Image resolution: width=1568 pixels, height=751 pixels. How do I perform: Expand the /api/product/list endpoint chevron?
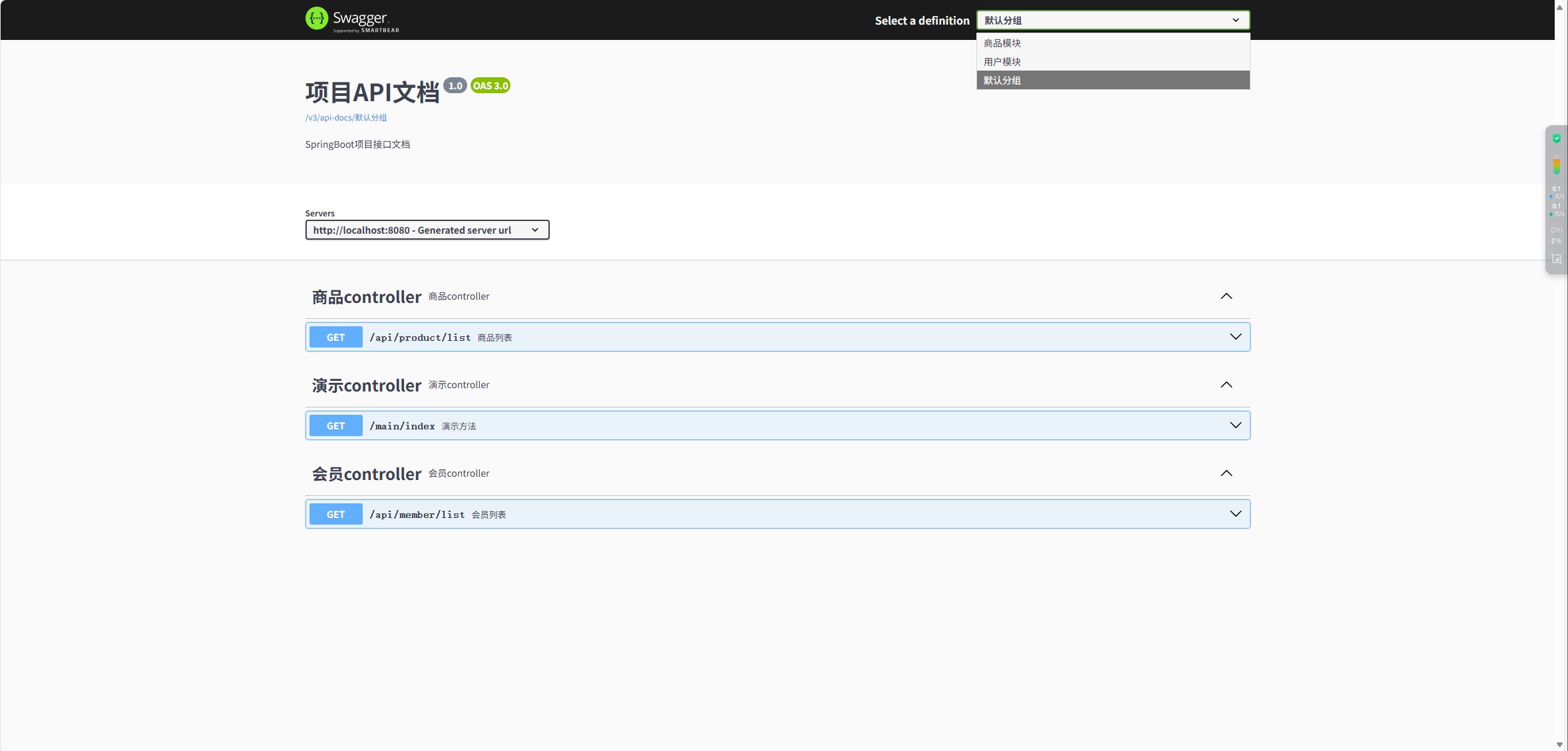1235,337
